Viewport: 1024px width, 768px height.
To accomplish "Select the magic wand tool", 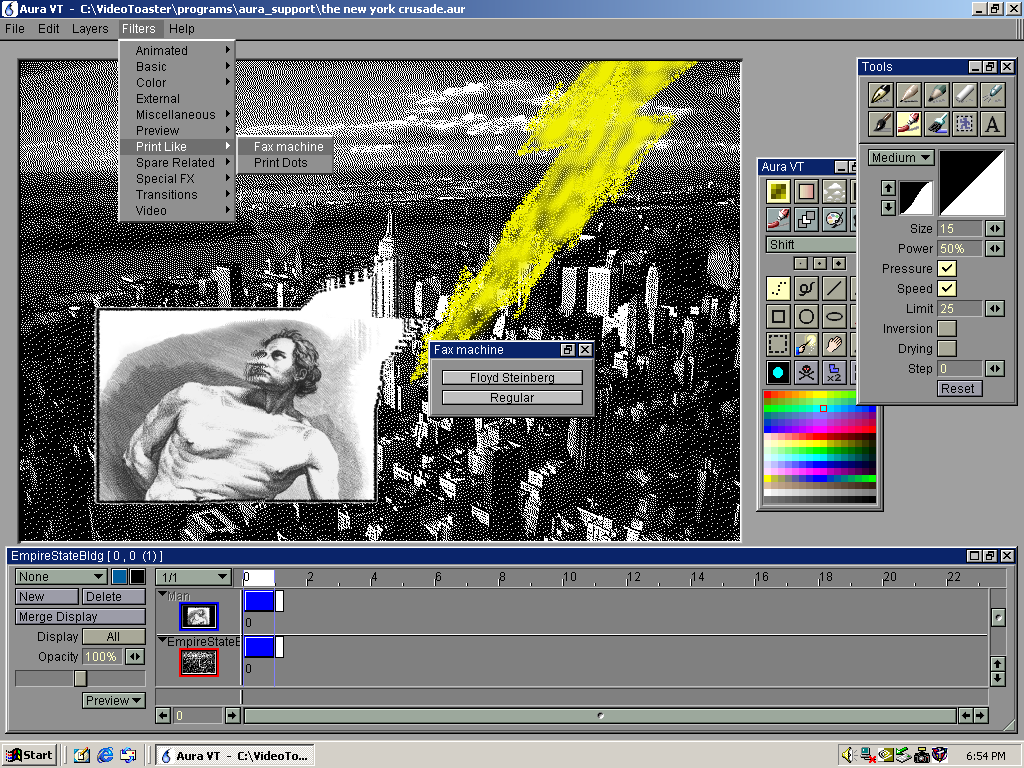I will pos(807,344).
